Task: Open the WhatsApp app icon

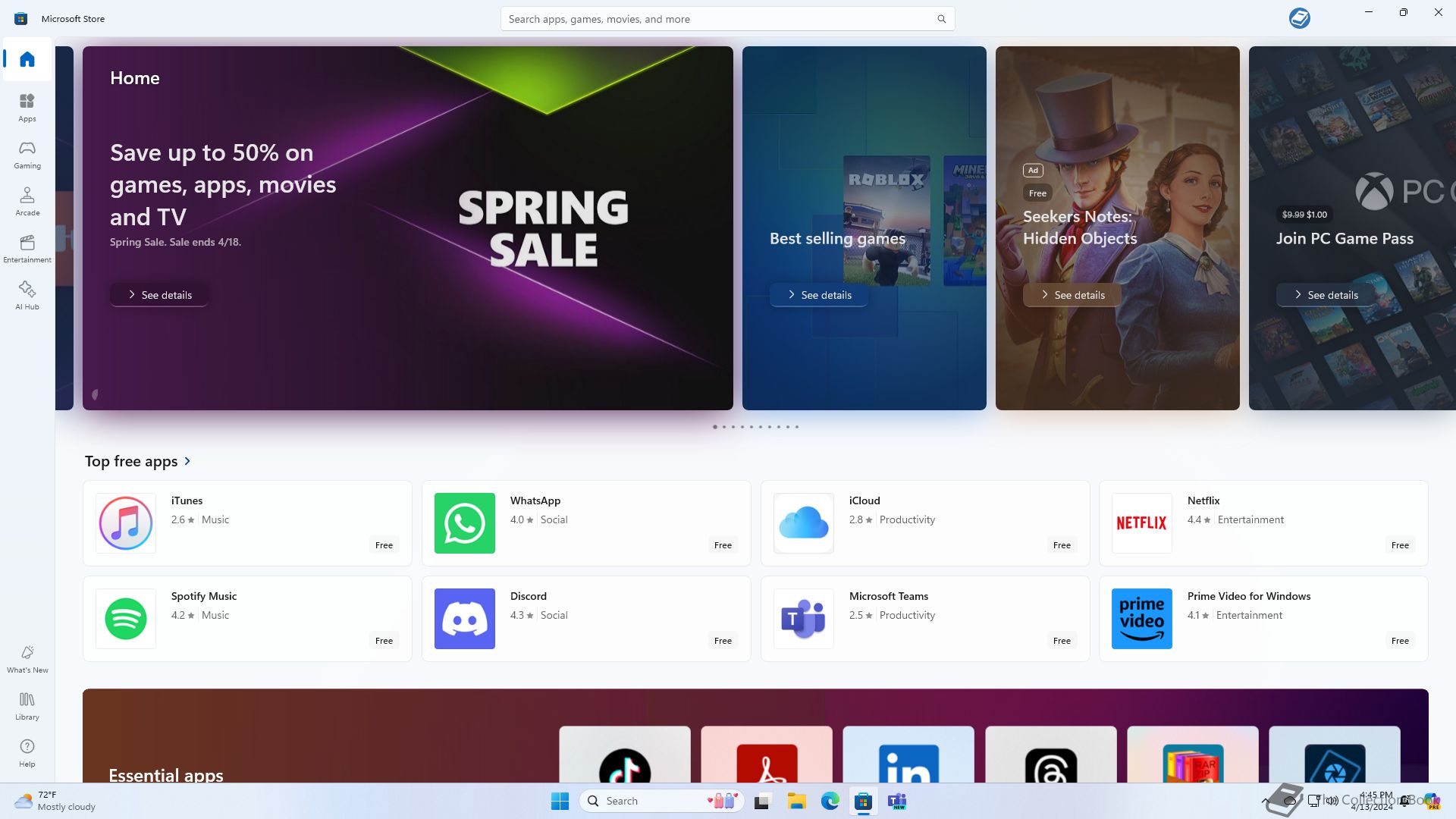Action: pos(465,523)
